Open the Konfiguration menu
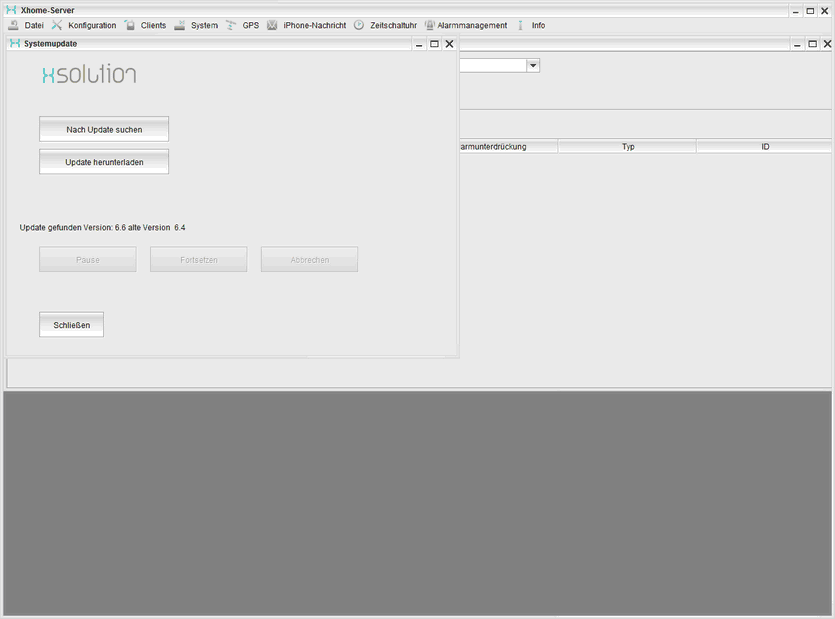The width and height of the screenshot is (835, 619). [92, 25]
